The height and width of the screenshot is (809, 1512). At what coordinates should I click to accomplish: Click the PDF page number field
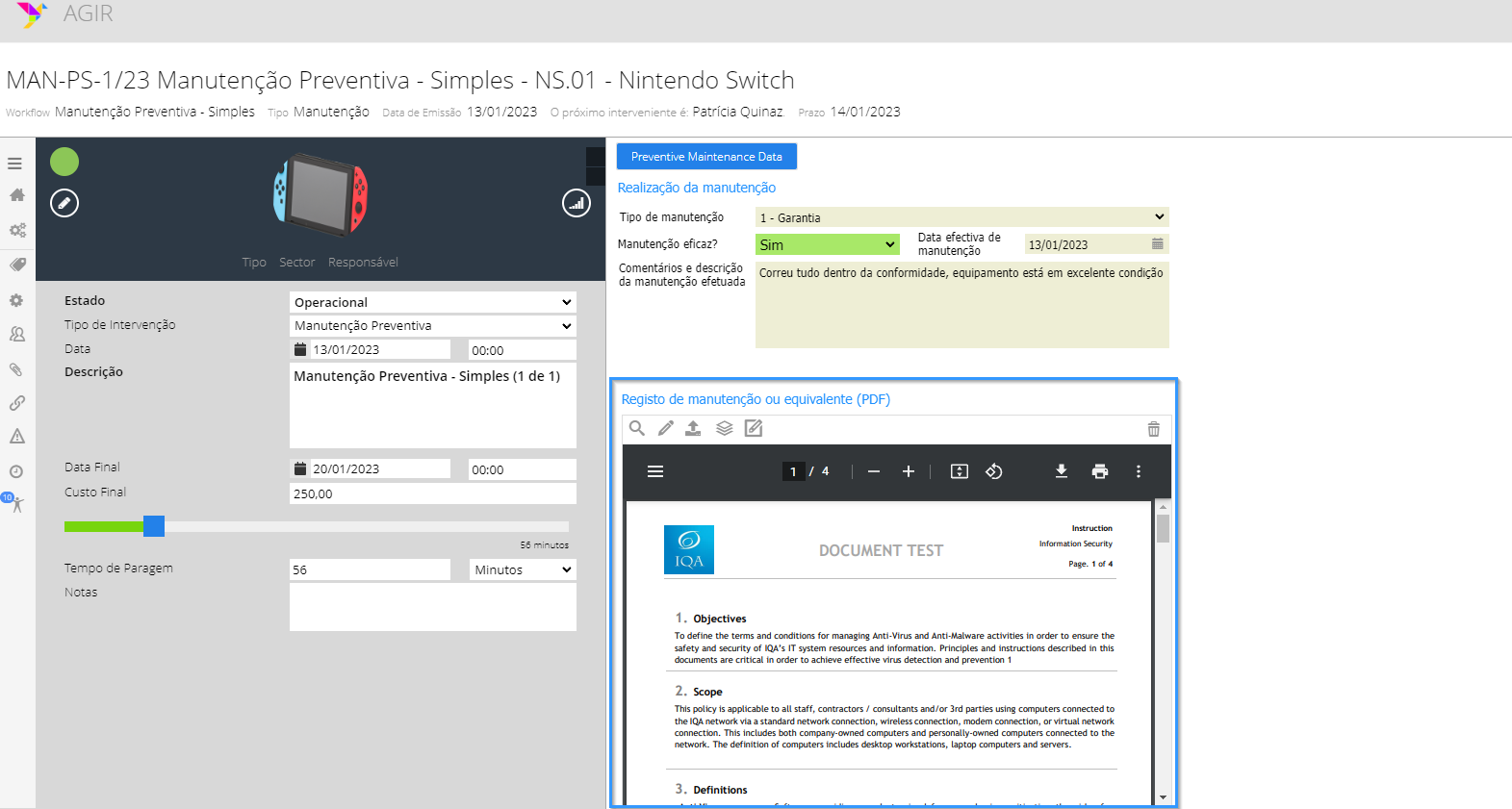[x=793, y=471]
